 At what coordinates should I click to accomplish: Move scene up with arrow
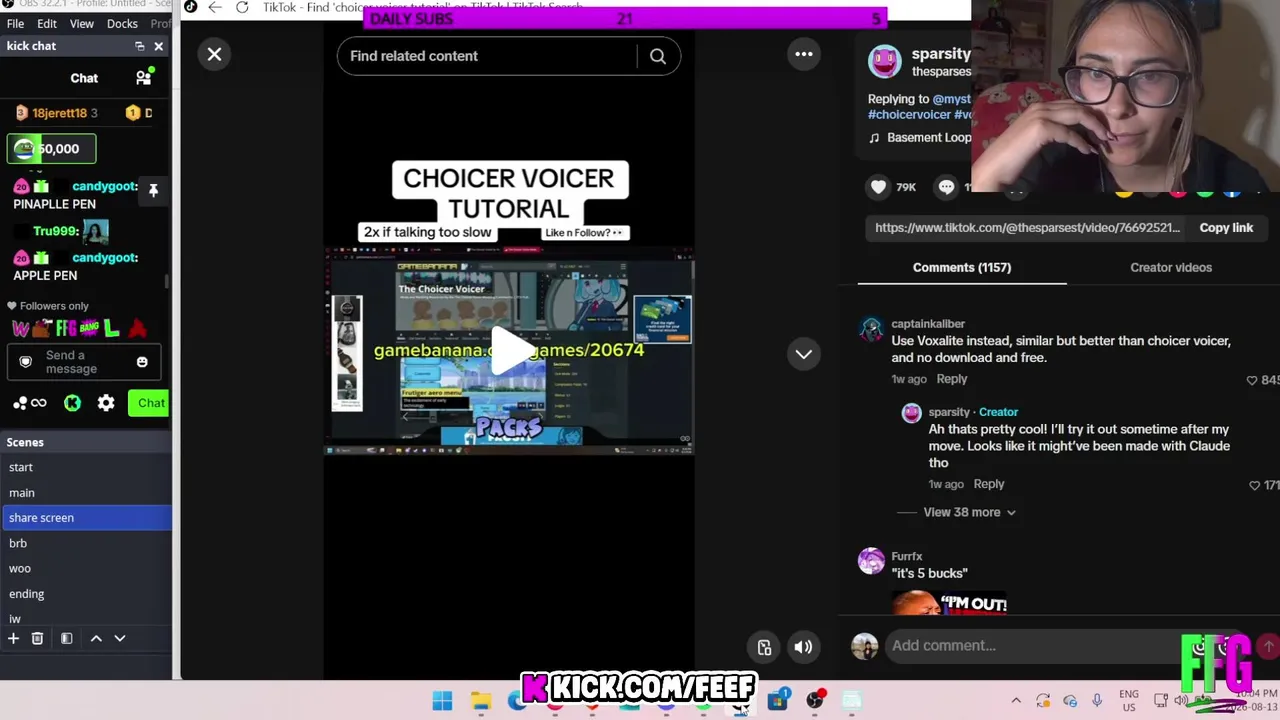[x=96, y=639]
